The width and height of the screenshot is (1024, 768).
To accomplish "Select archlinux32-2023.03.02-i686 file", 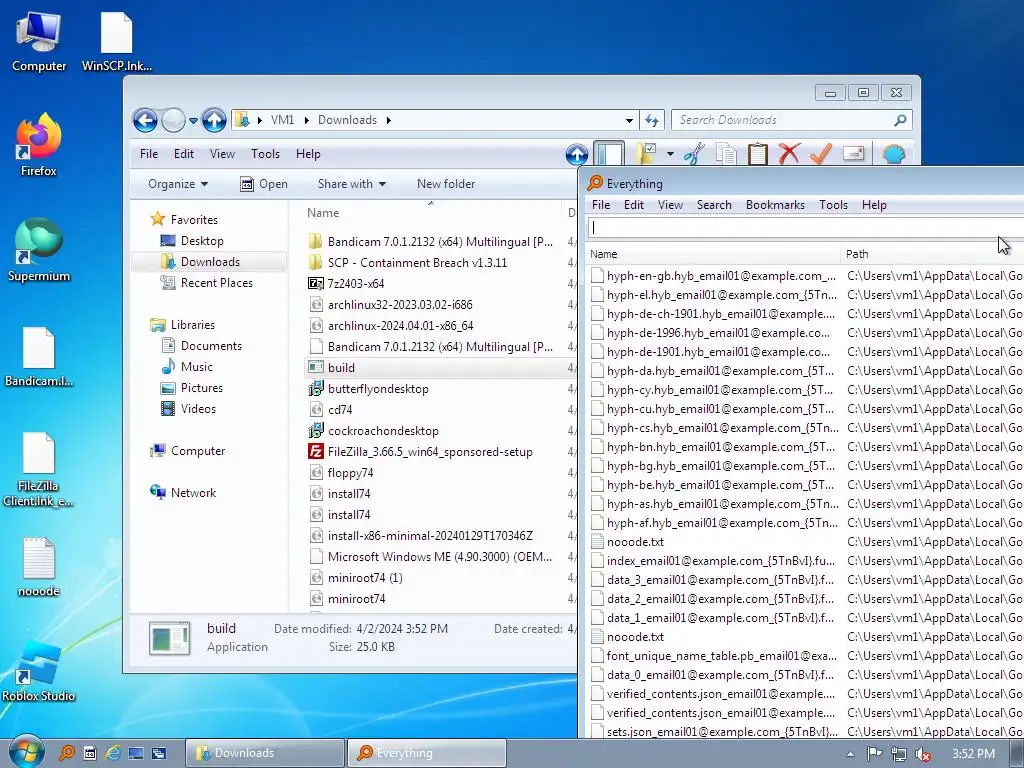I will 400,304.
